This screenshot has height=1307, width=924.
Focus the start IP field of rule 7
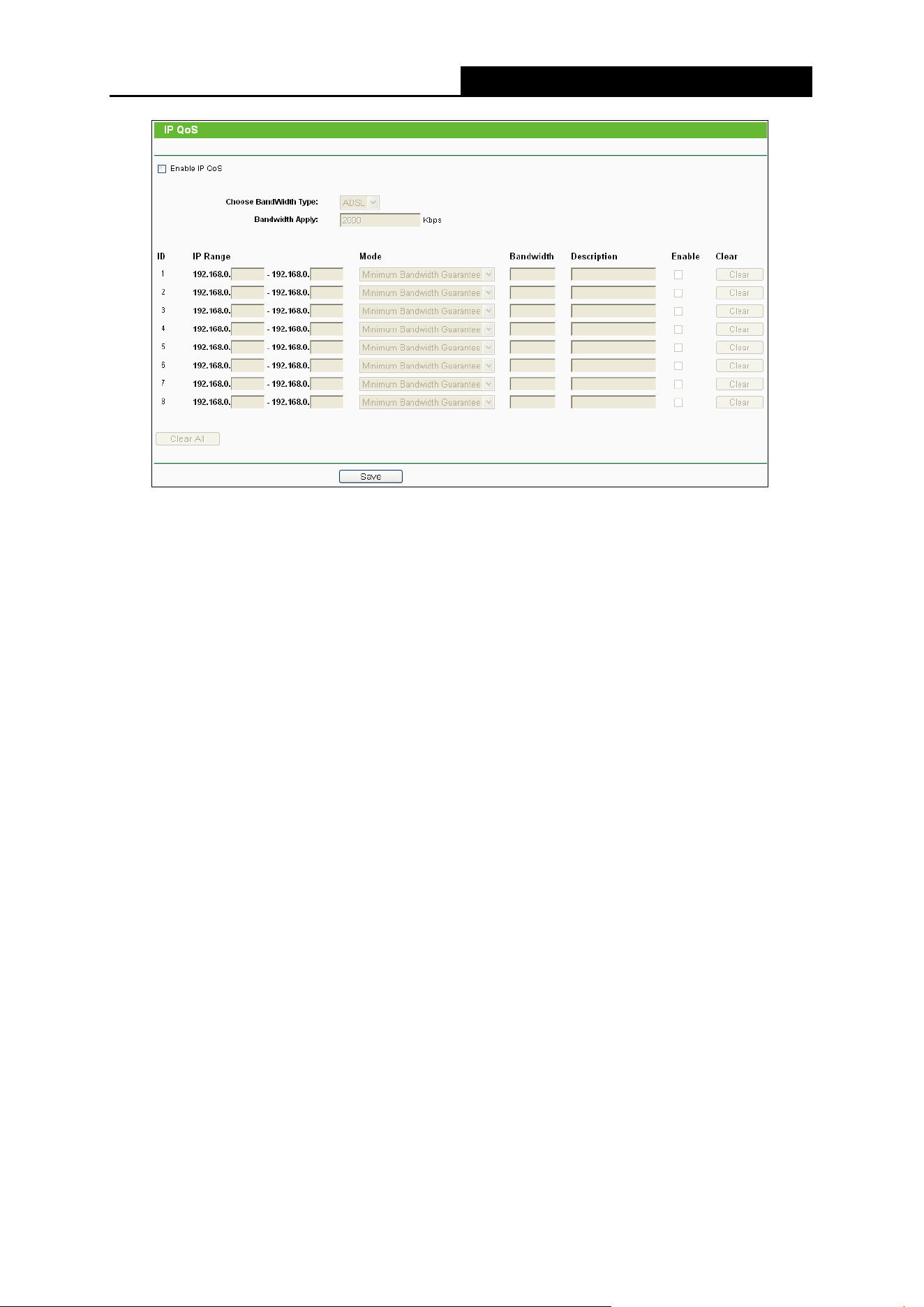248,384
